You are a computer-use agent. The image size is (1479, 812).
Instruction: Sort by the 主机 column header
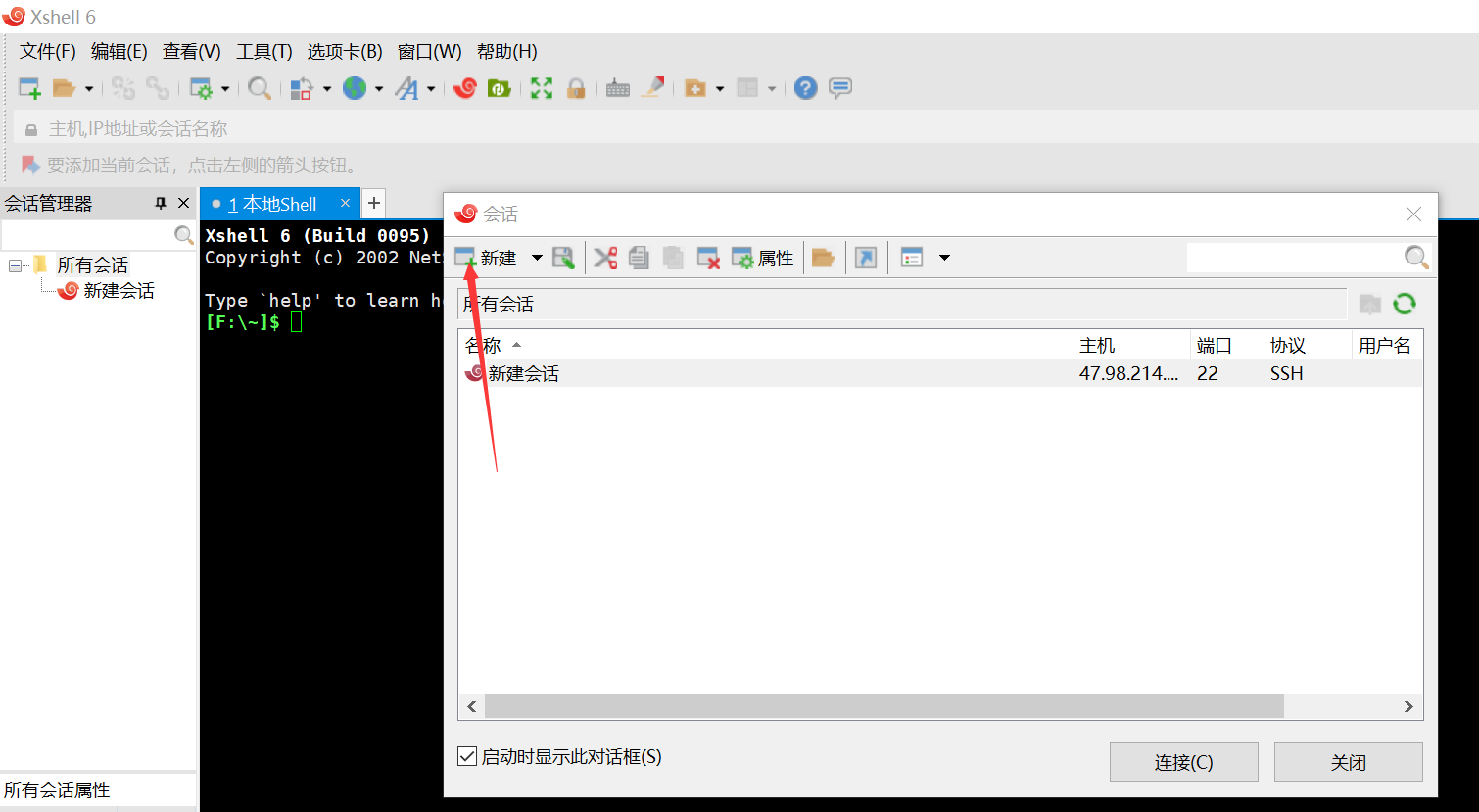(1131, 345)
